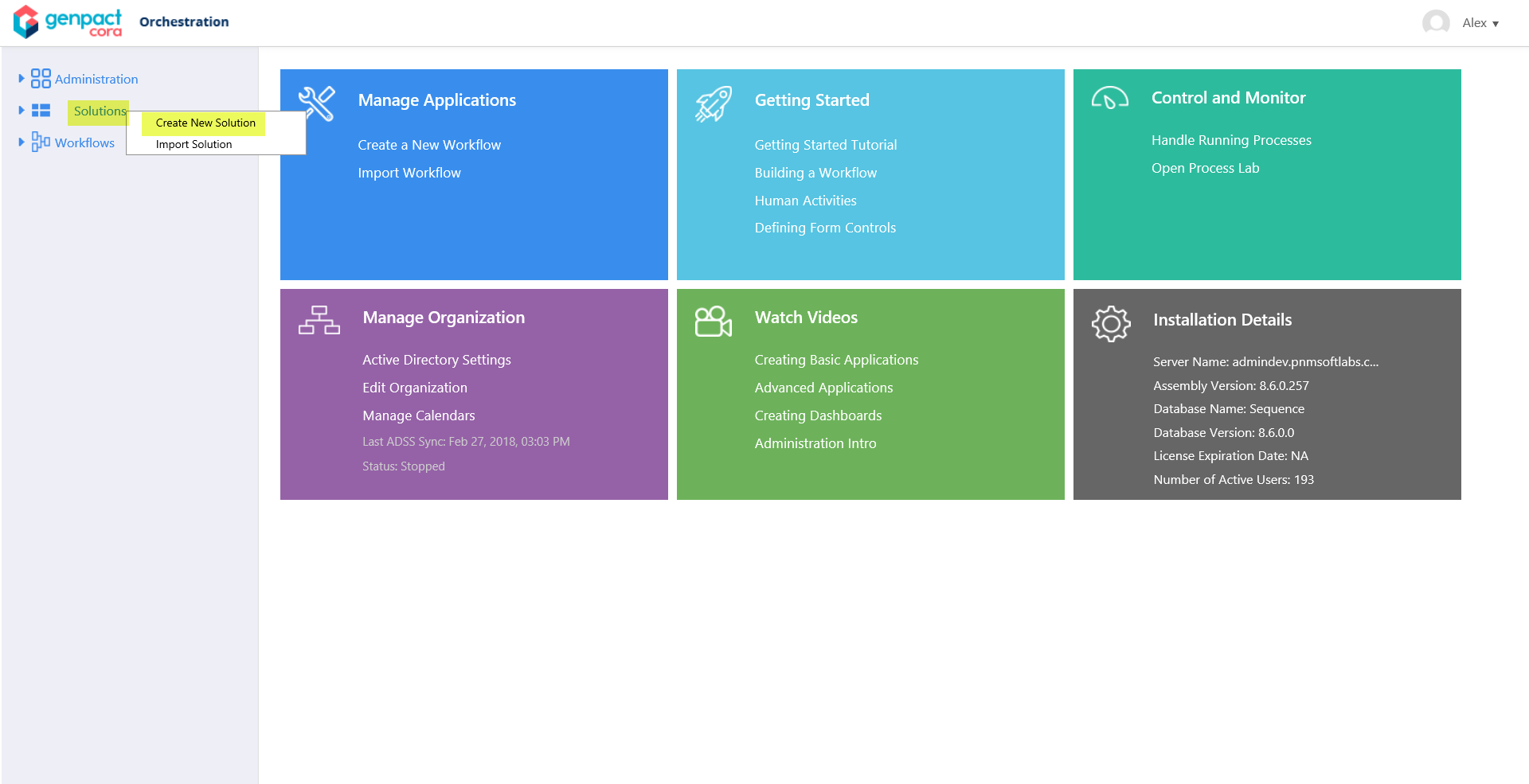Open the Open Process Lab link
This screenshot has width=1529, height=784.
point(1206,168)
